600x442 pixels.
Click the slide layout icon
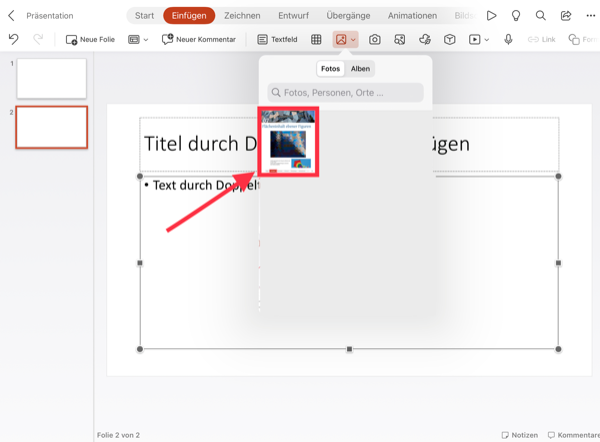[134, 39]
